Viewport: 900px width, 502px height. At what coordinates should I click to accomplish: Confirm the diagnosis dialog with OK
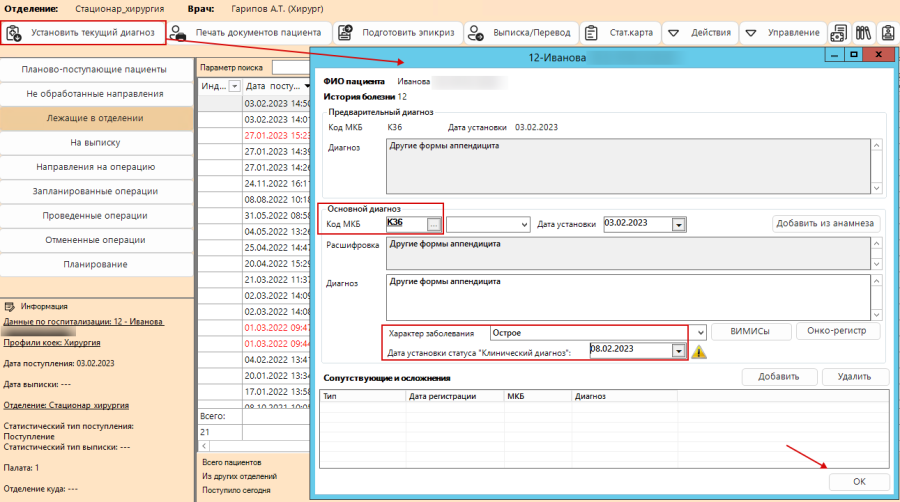pos(859,481)
